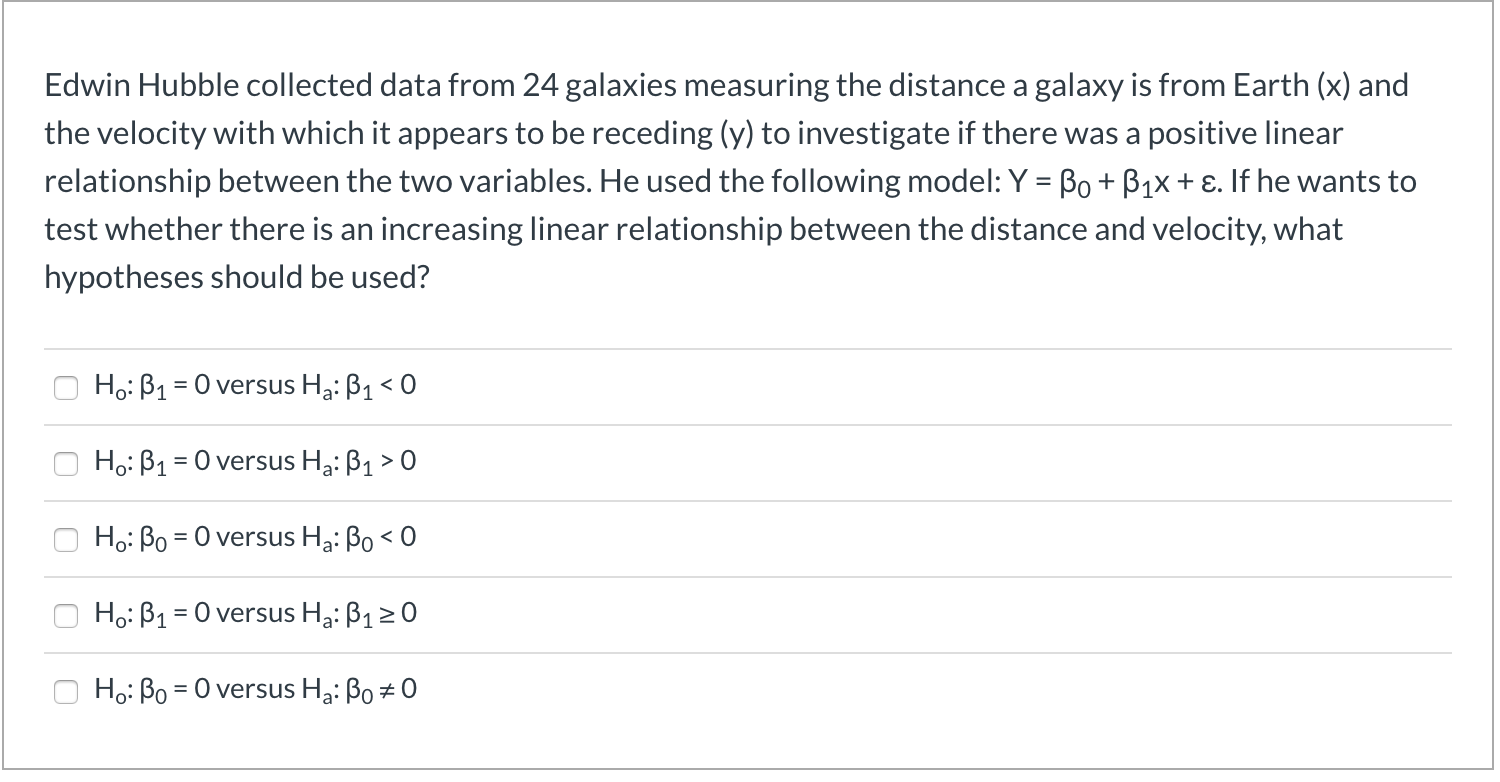Select the last hypothesis answer choice
1500x782 pixels.
coord(66,691)
